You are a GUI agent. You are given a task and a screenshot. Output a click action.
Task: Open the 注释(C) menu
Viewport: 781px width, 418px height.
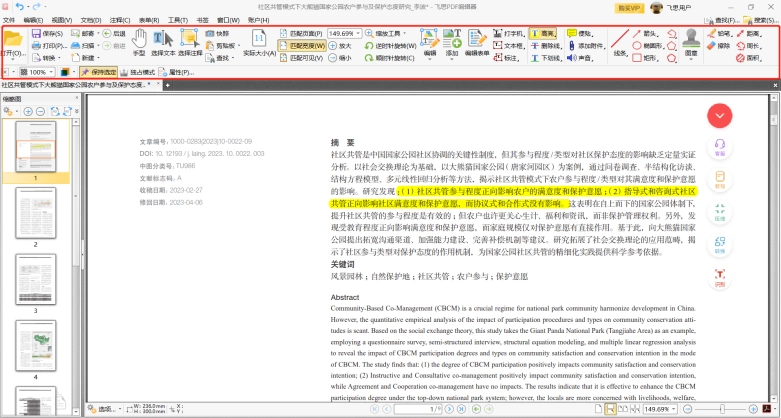coord(120,20)
